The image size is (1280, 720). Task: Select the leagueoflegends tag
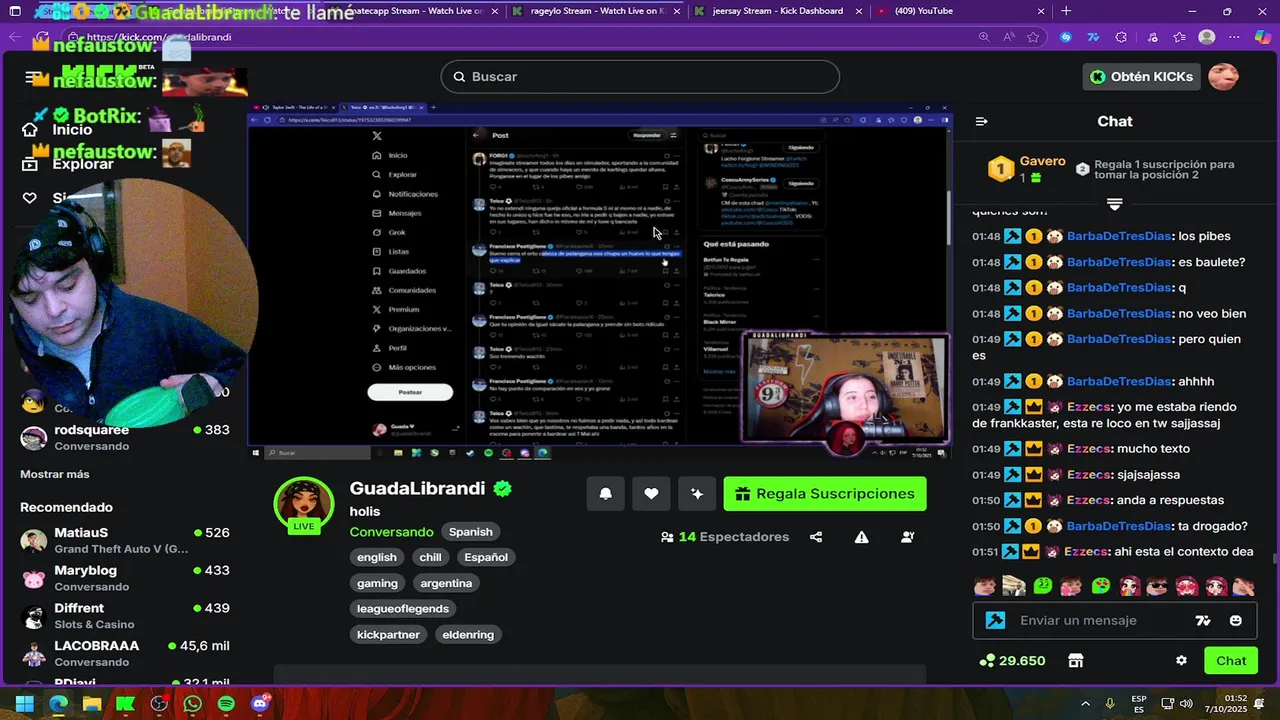pos(403,609)
